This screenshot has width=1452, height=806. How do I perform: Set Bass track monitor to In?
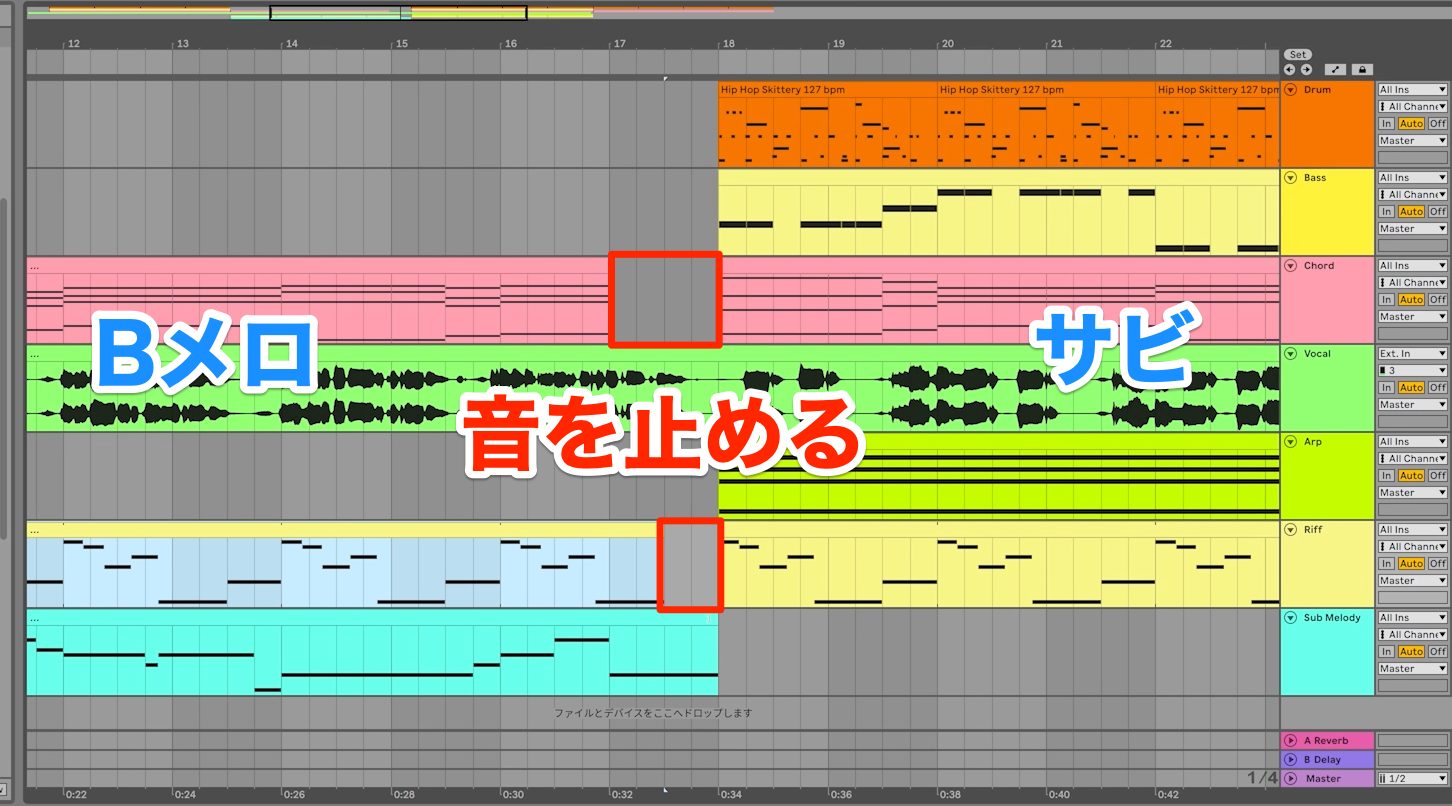(x=1386, y=212)
